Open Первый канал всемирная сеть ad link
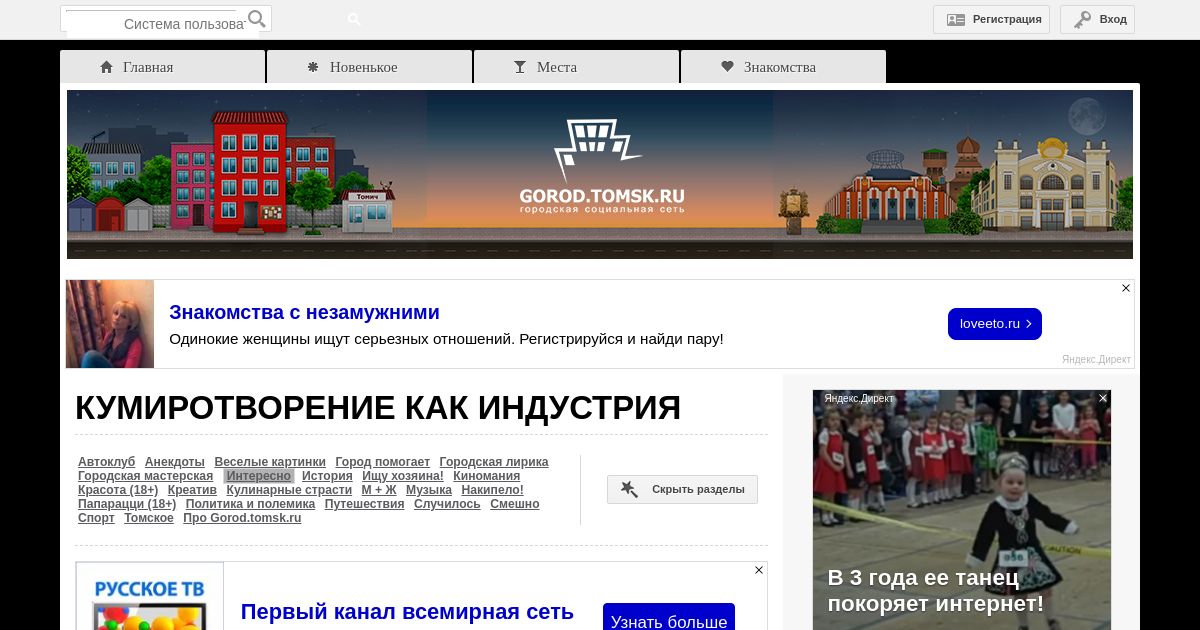This screenshot has width=1200, height=630. [x=407, y=612]
